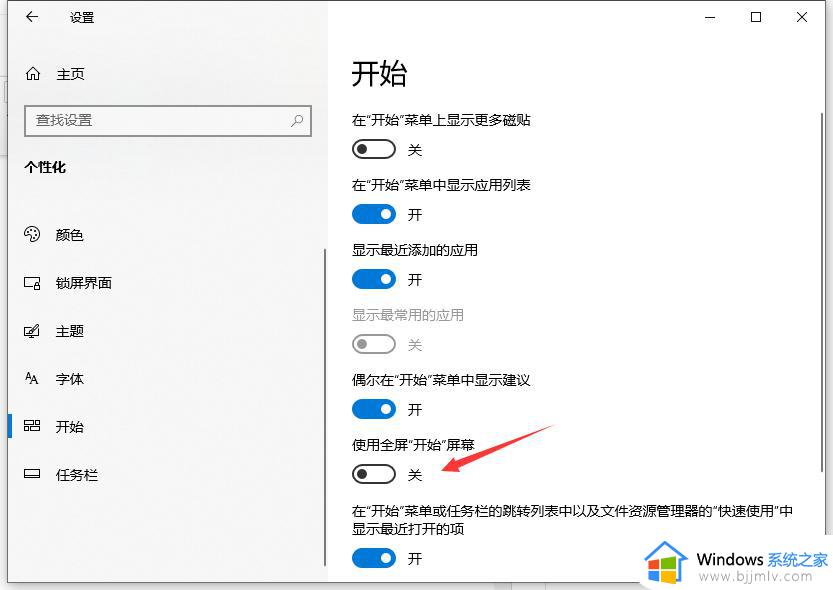Select the 开始 tiles icon
Screen dimensions: 833x590
pos(32,426)
